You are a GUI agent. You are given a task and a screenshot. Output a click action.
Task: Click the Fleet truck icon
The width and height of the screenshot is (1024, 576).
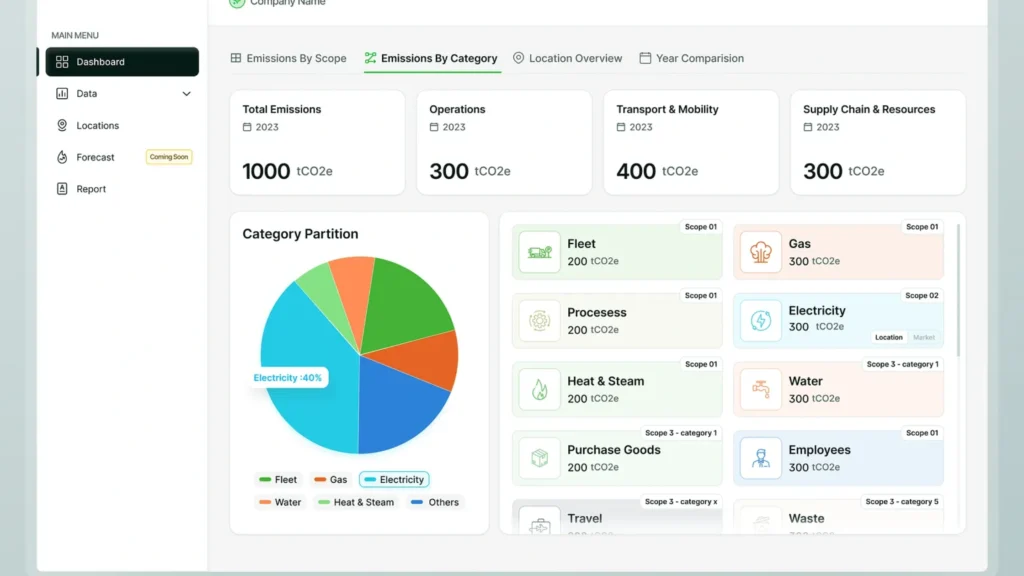(539, 252)
